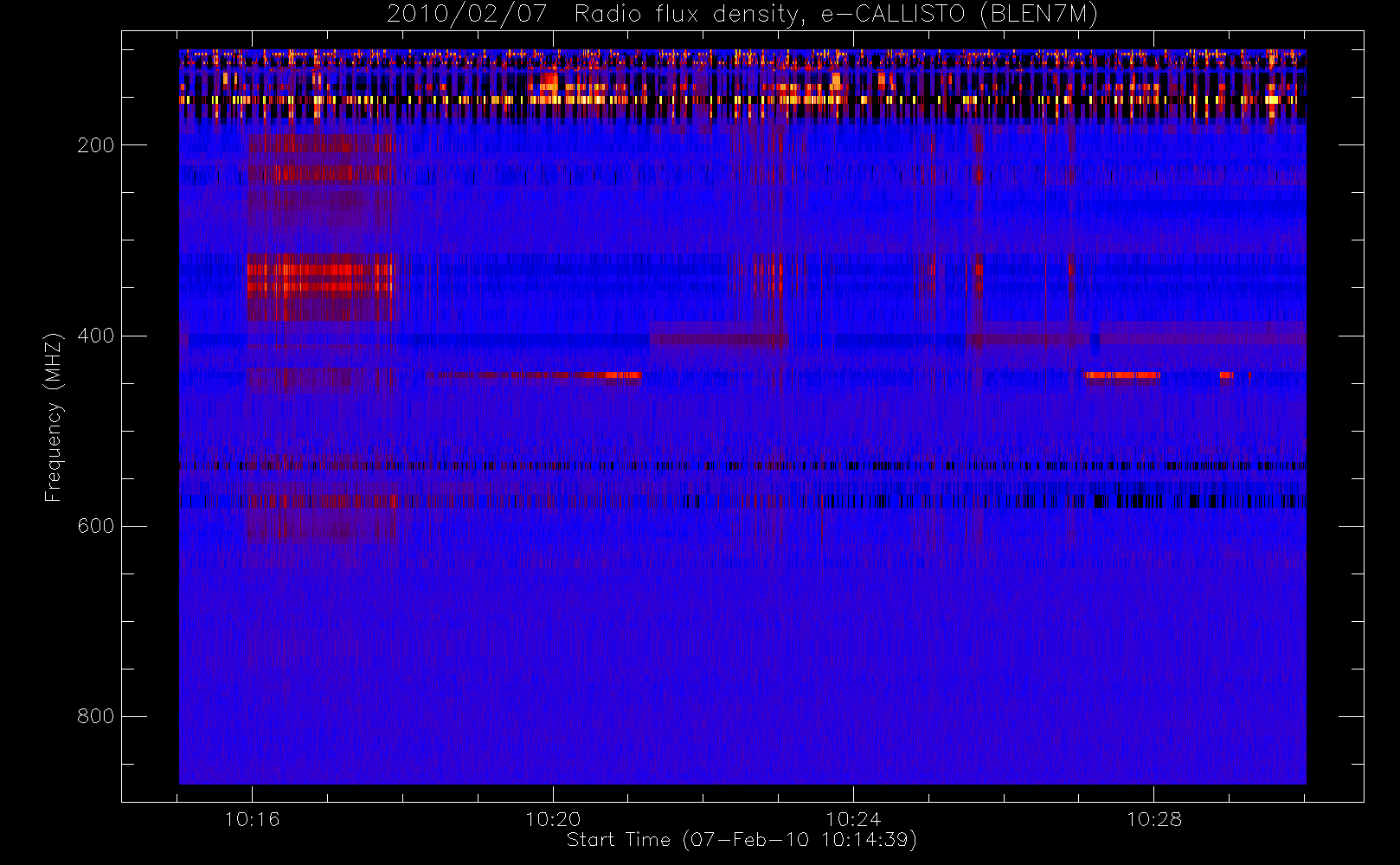Click the 10:24 time tick label
Screen dimensions: 1400x865
[853, 819]
